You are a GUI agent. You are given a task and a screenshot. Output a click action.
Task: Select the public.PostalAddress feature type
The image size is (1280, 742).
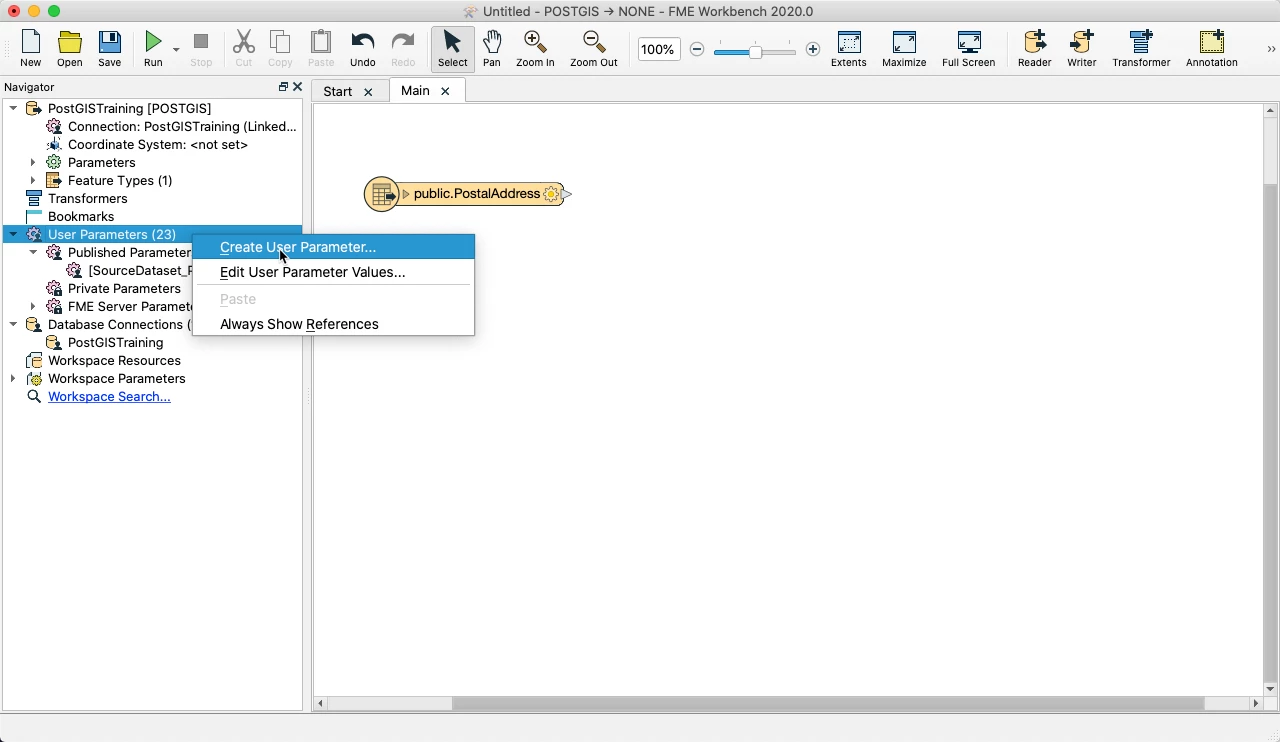point(476,194)
